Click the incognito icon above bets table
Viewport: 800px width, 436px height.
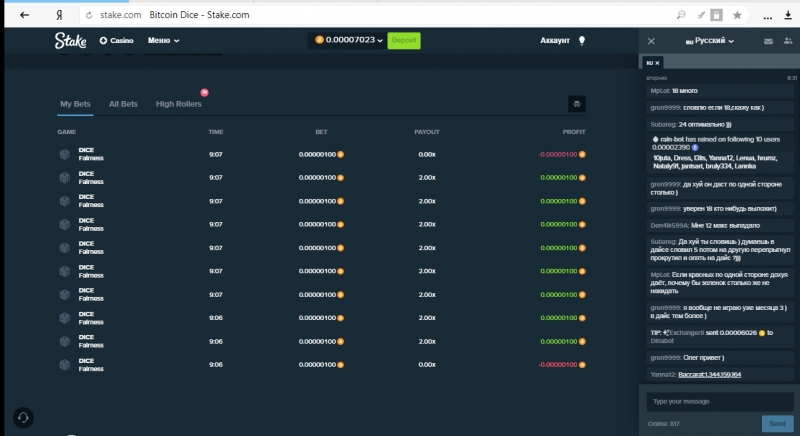pyautogui.click(x=577, y=104)
